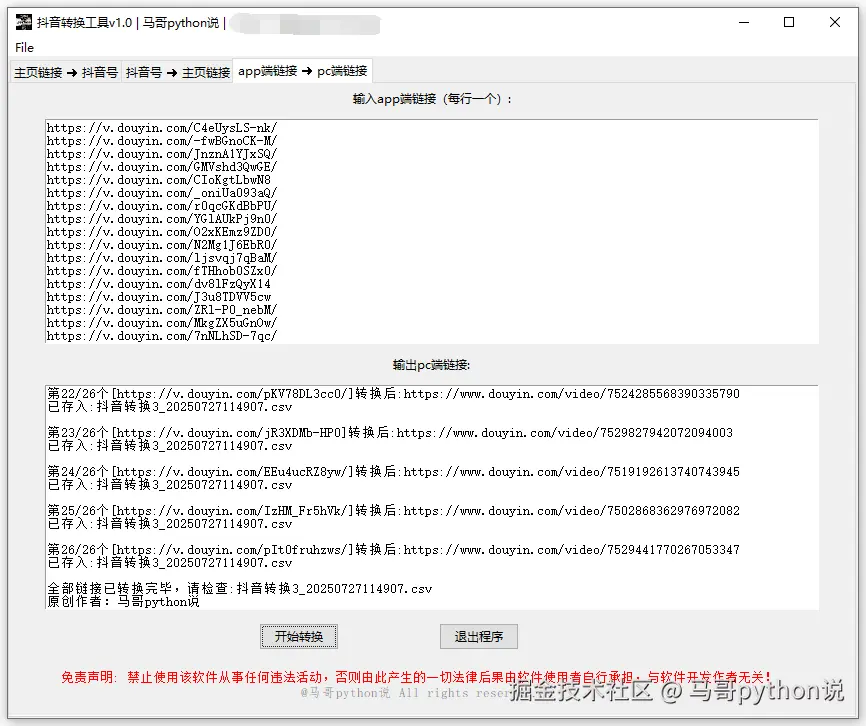Click the input line MkgZX5uGnOw link
Image resolution: width=866 pixels, height=726 pixels.
click(162, 323)
